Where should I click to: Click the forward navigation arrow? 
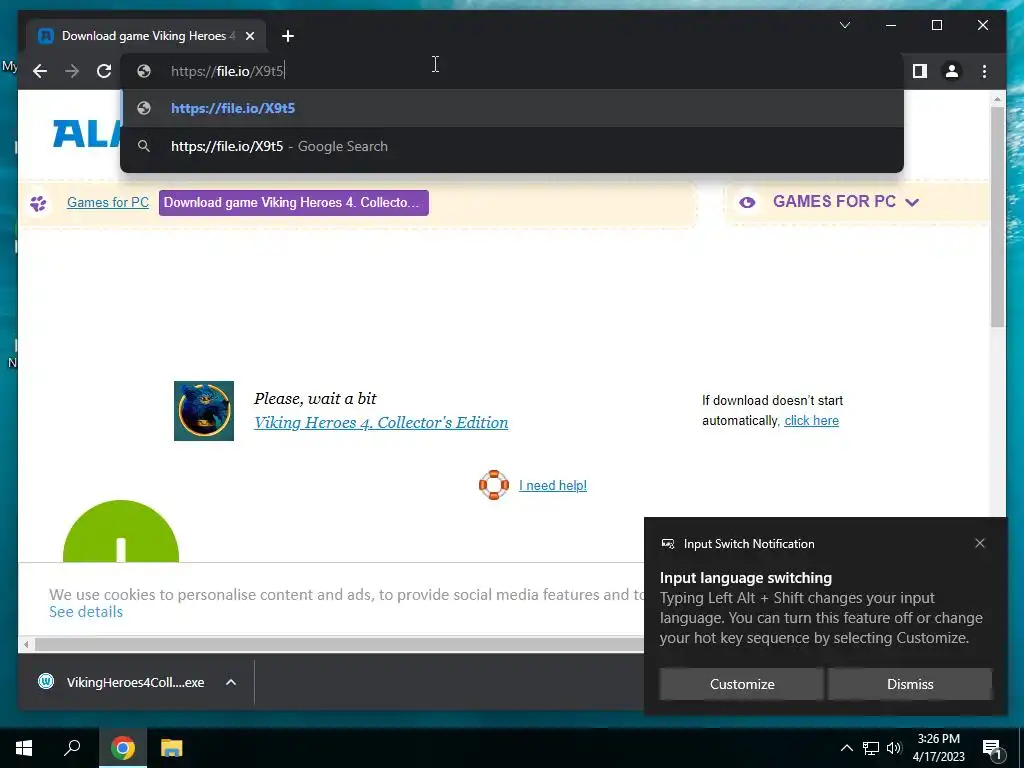72,71
